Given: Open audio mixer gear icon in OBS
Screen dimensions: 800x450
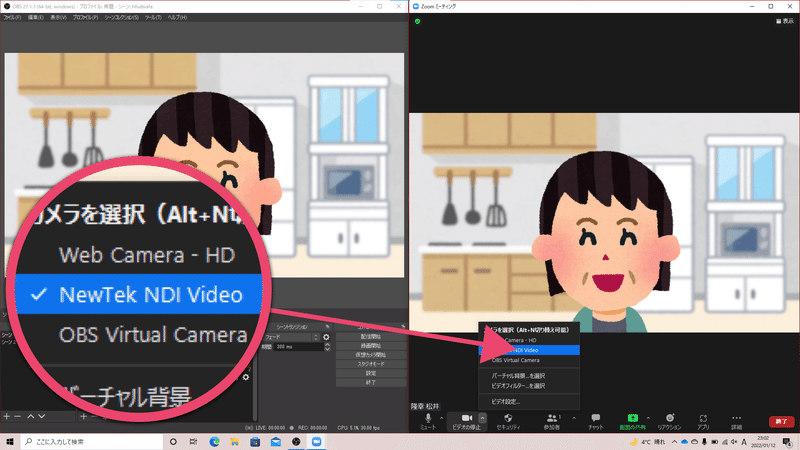Looking at the screenshot, I should pos(246,377).
